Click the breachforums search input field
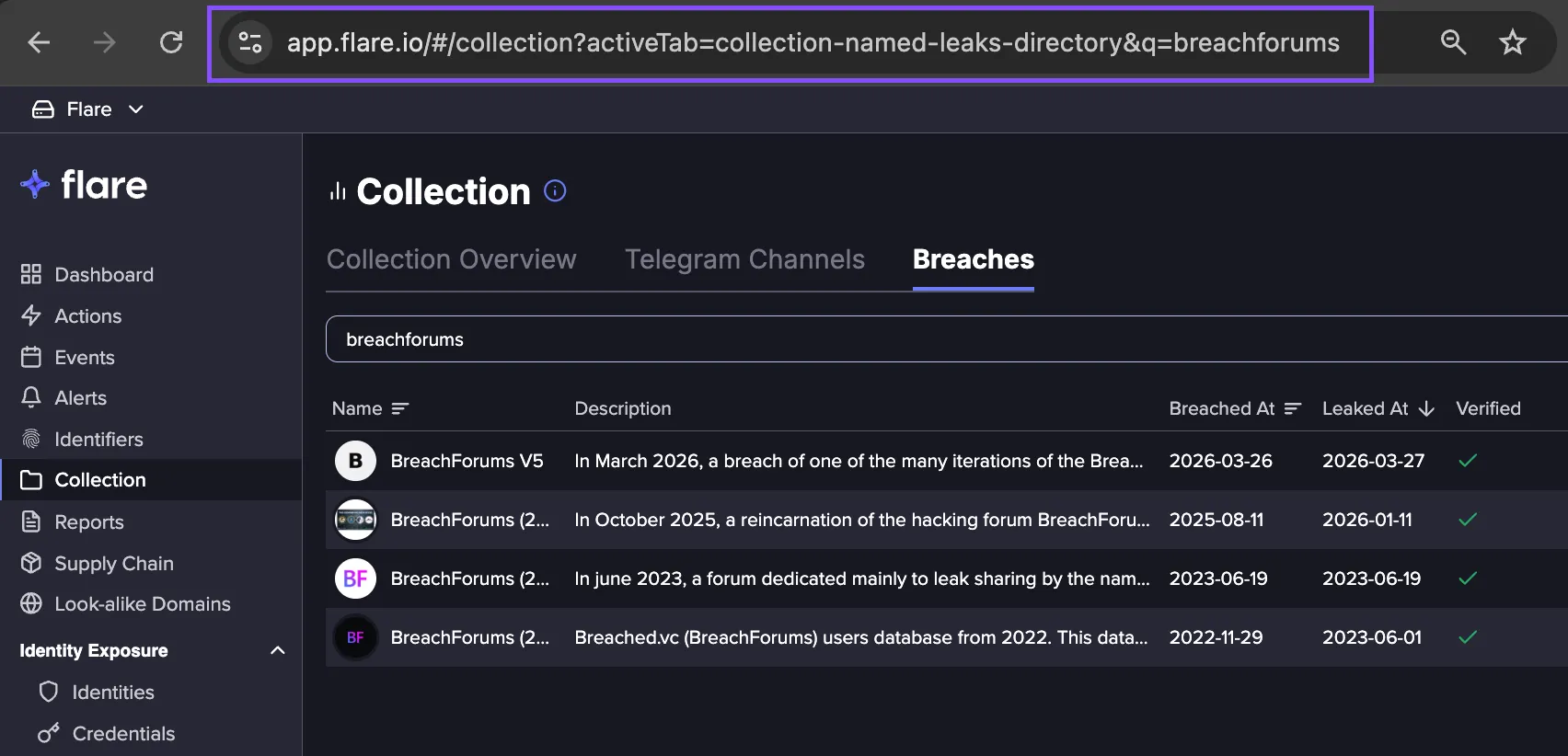 [947, 339]
